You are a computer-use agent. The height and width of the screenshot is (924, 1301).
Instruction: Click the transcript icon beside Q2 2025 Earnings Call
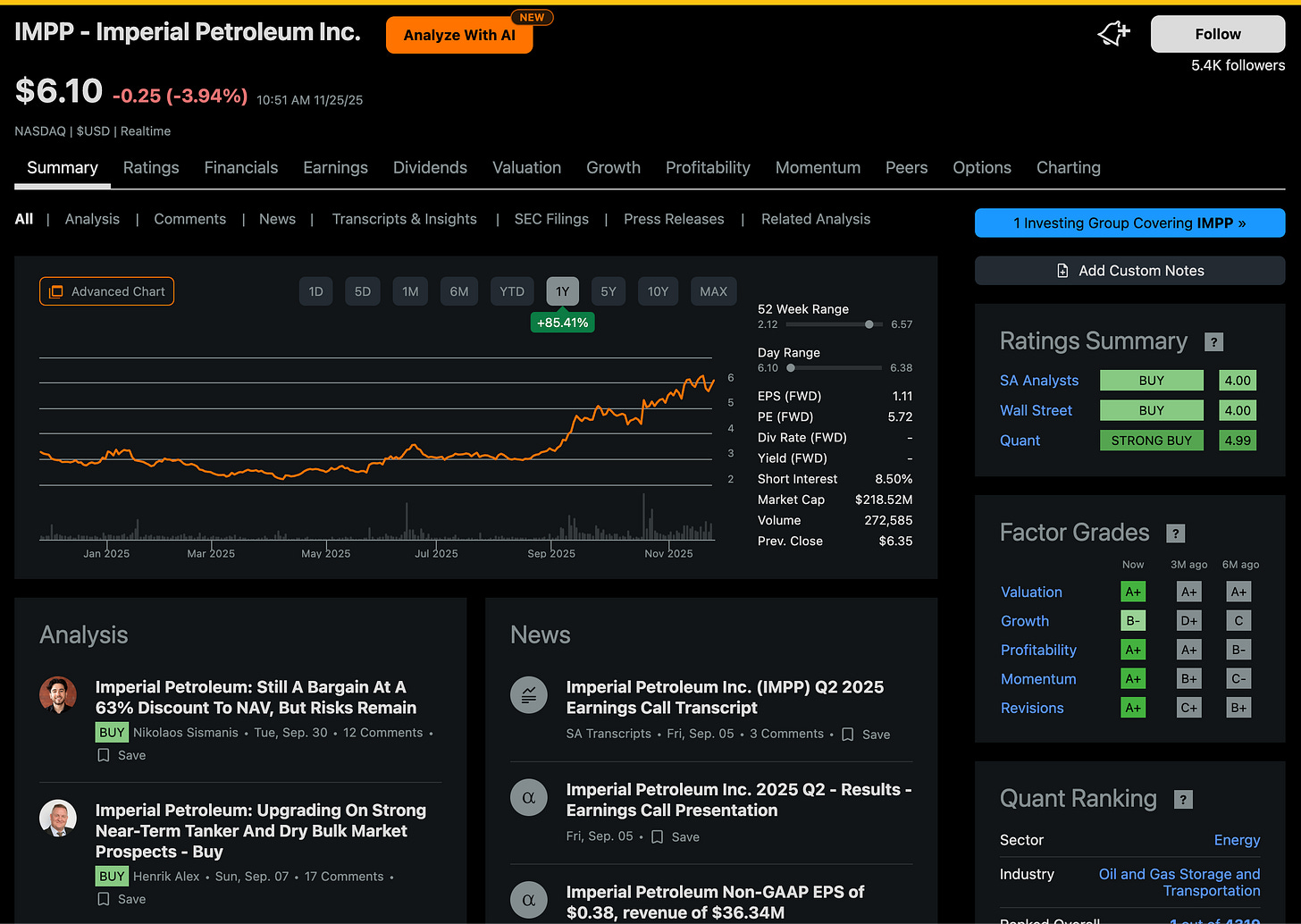pos(528,695)
